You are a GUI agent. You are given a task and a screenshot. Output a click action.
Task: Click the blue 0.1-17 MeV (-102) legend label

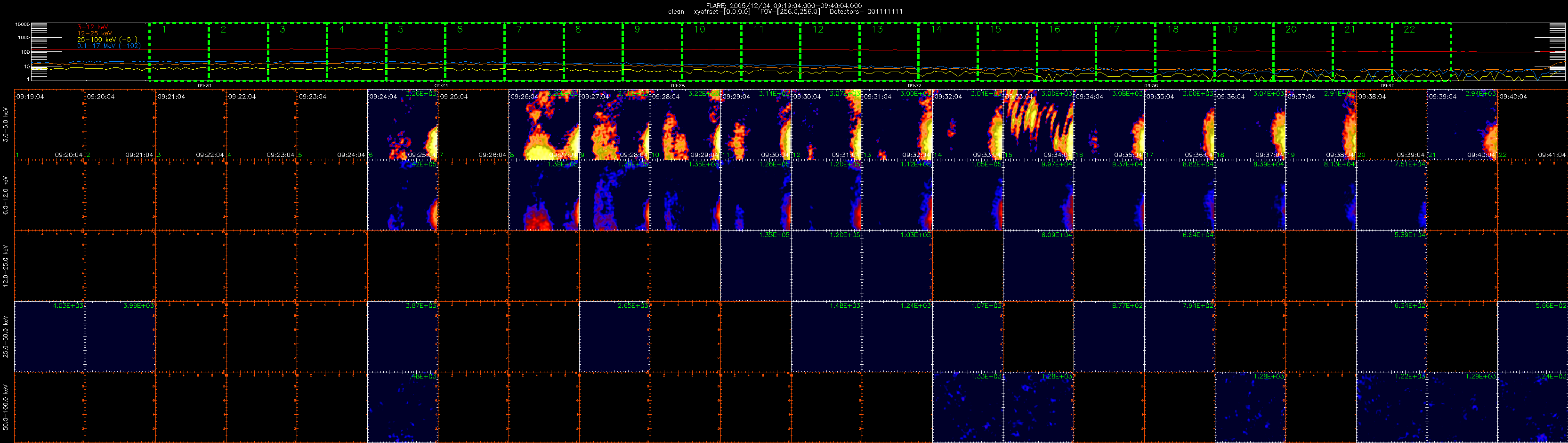point(109,46)
